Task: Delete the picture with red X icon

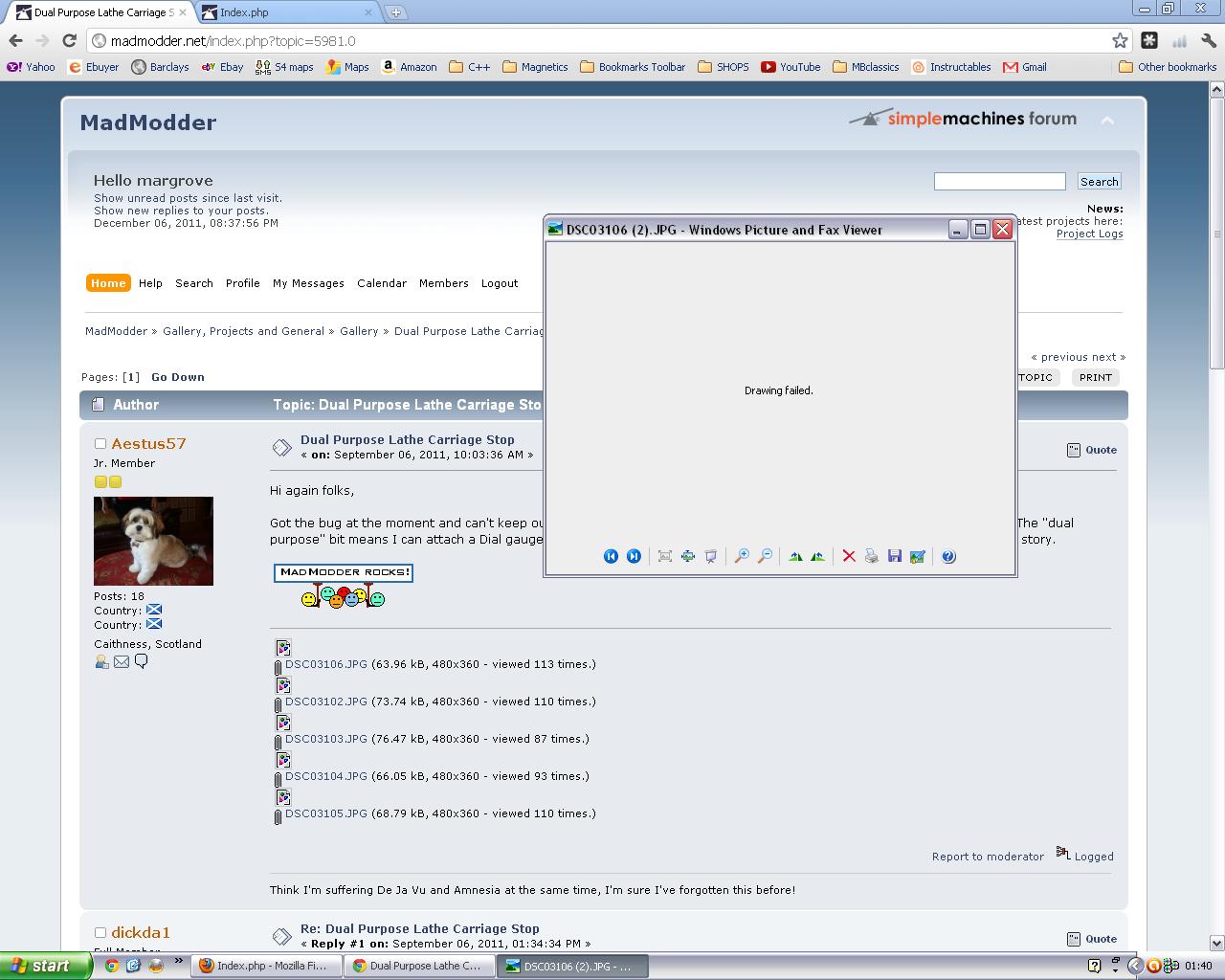Action: (x=849, y=556)
